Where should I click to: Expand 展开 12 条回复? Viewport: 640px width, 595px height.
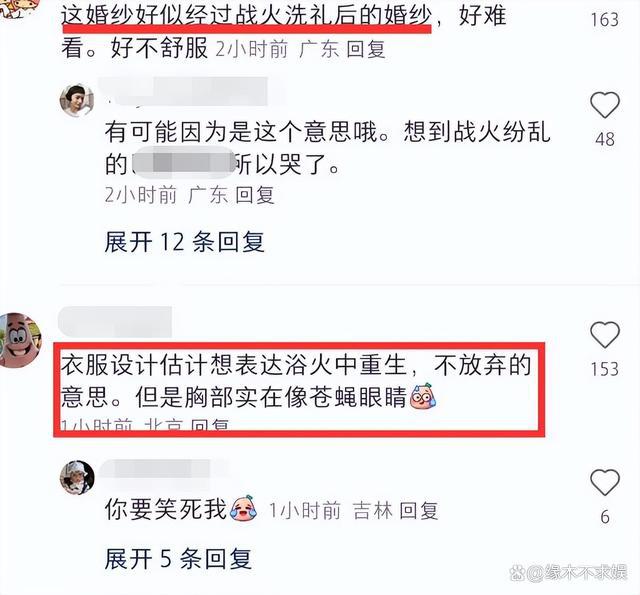(184, 242)
